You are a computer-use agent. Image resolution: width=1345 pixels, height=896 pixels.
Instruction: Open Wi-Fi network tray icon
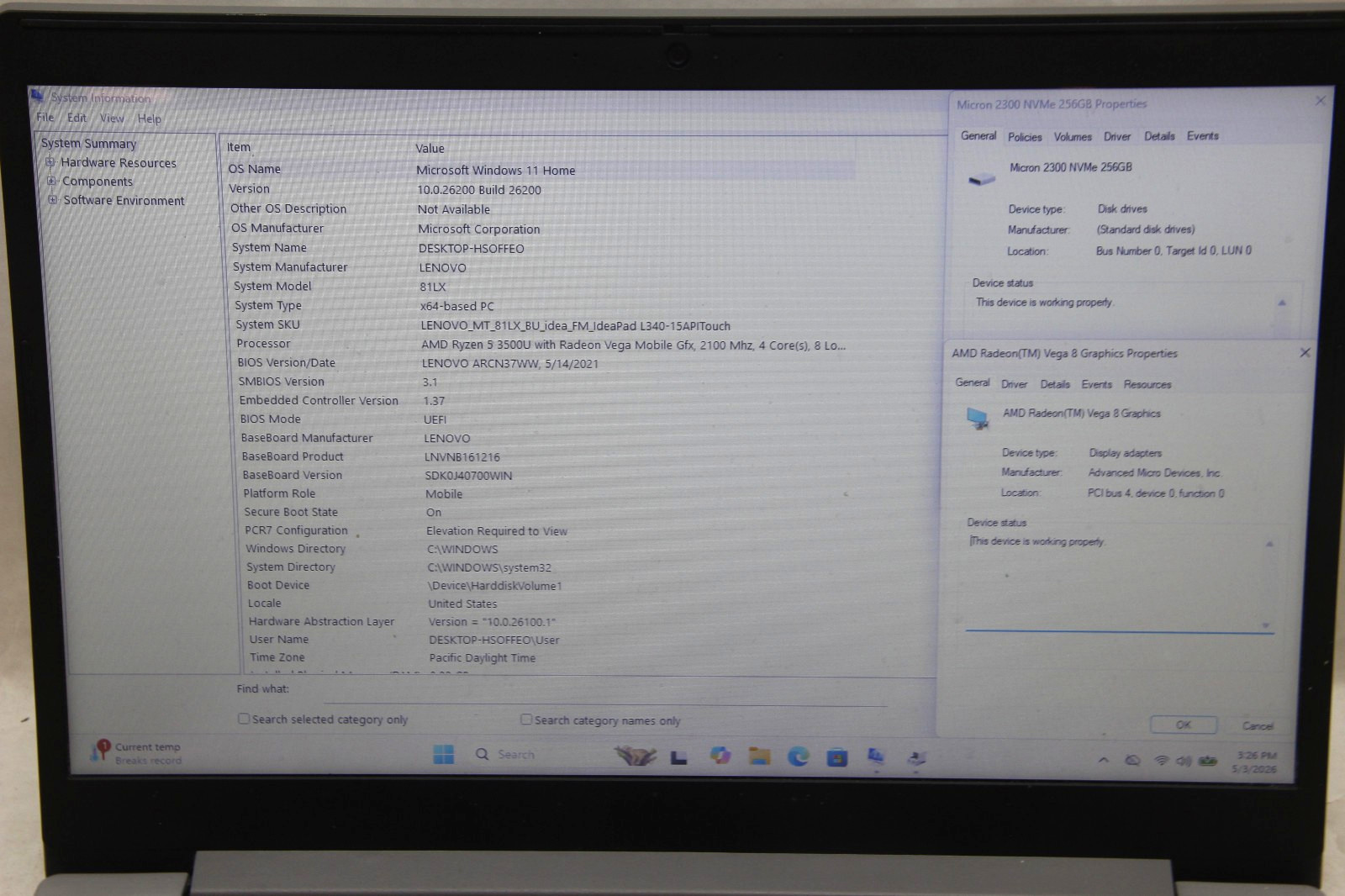1161,761
